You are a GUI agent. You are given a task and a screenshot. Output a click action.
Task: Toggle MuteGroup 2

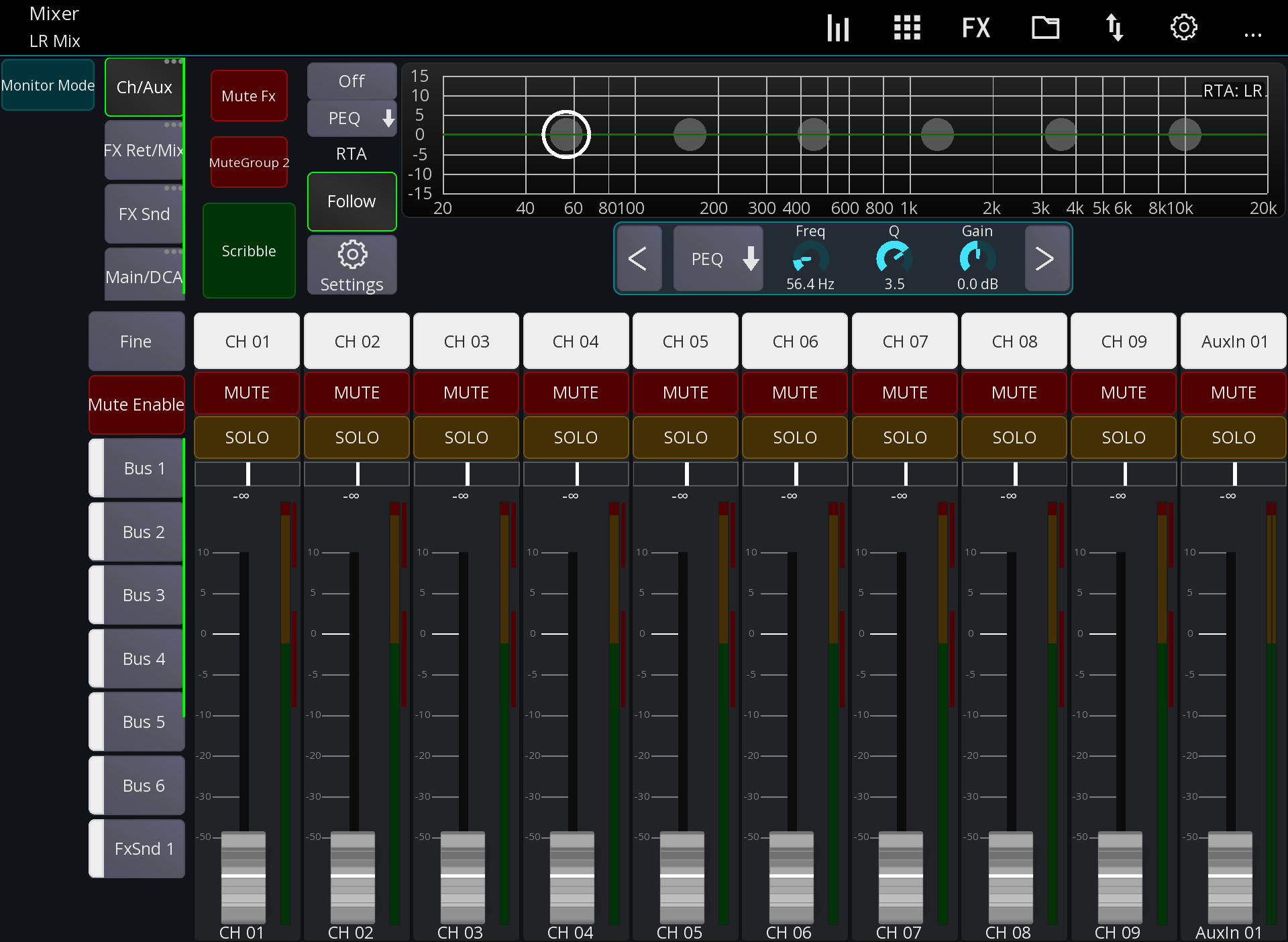coord(248,162)
